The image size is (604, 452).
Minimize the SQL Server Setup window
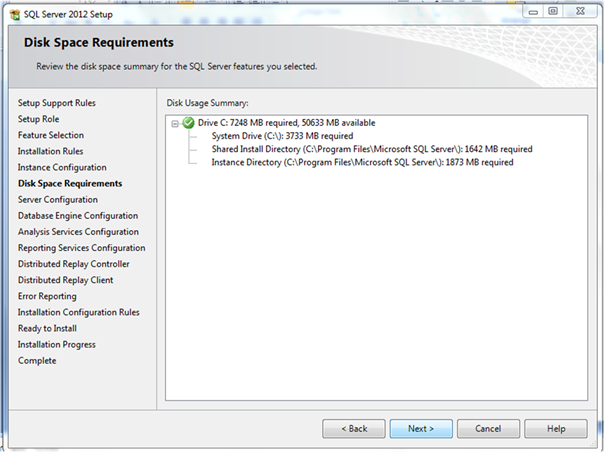(x=533, y=12)
